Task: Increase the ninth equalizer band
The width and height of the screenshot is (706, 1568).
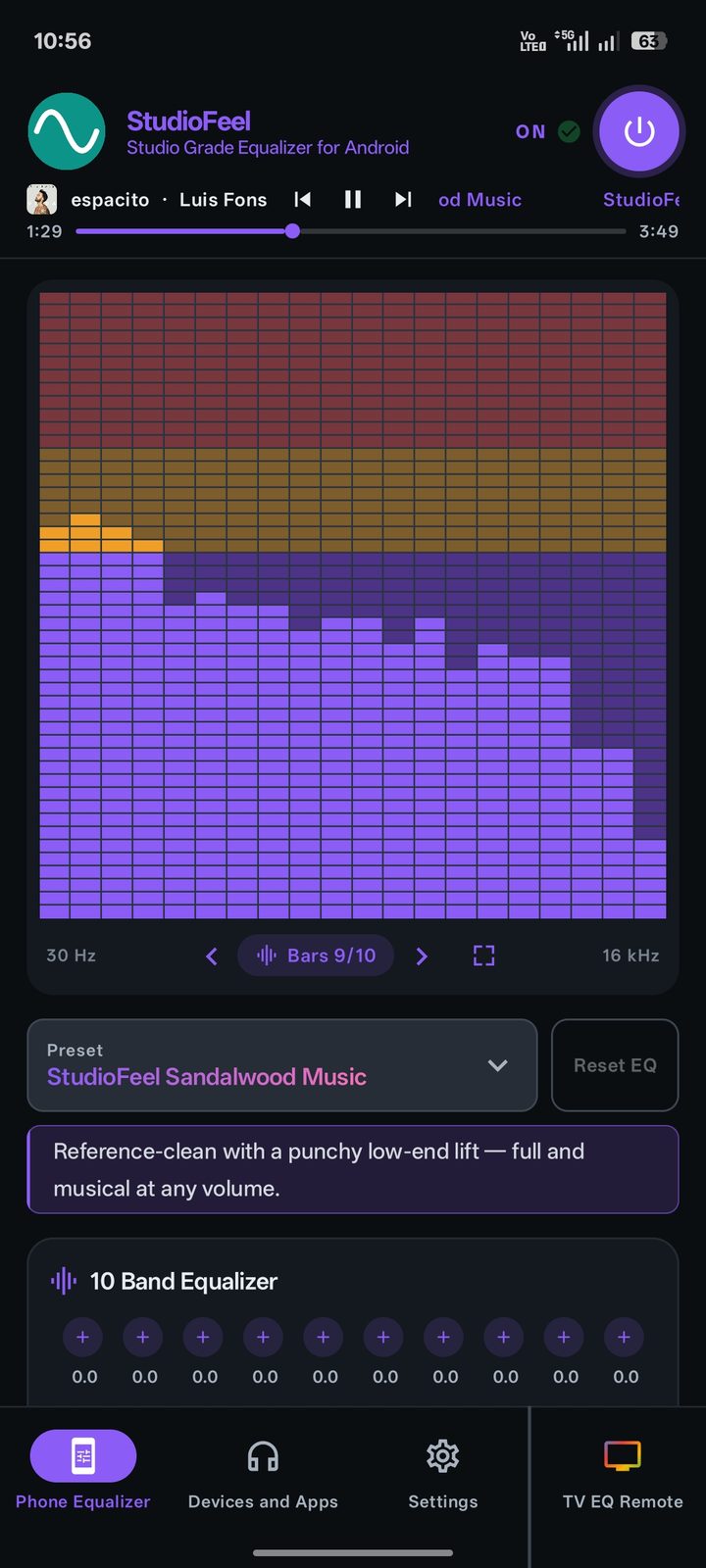Action: (x=564, y=1338)
